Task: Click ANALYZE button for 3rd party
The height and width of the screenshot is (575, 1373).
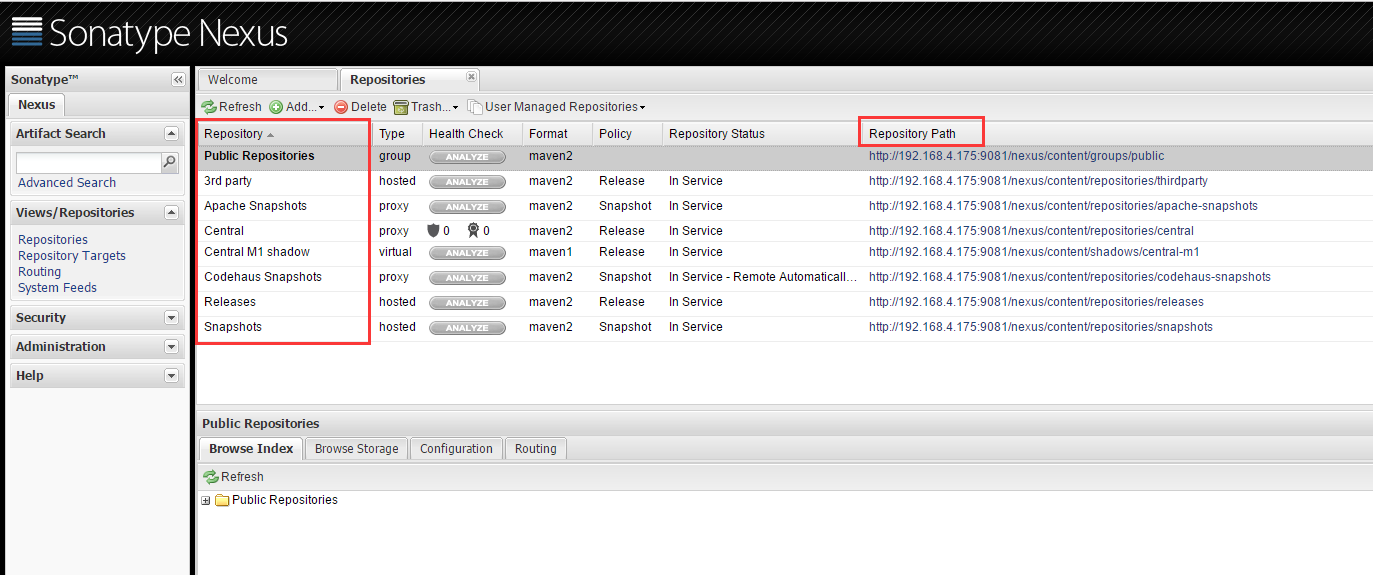Action: [467, 182]
